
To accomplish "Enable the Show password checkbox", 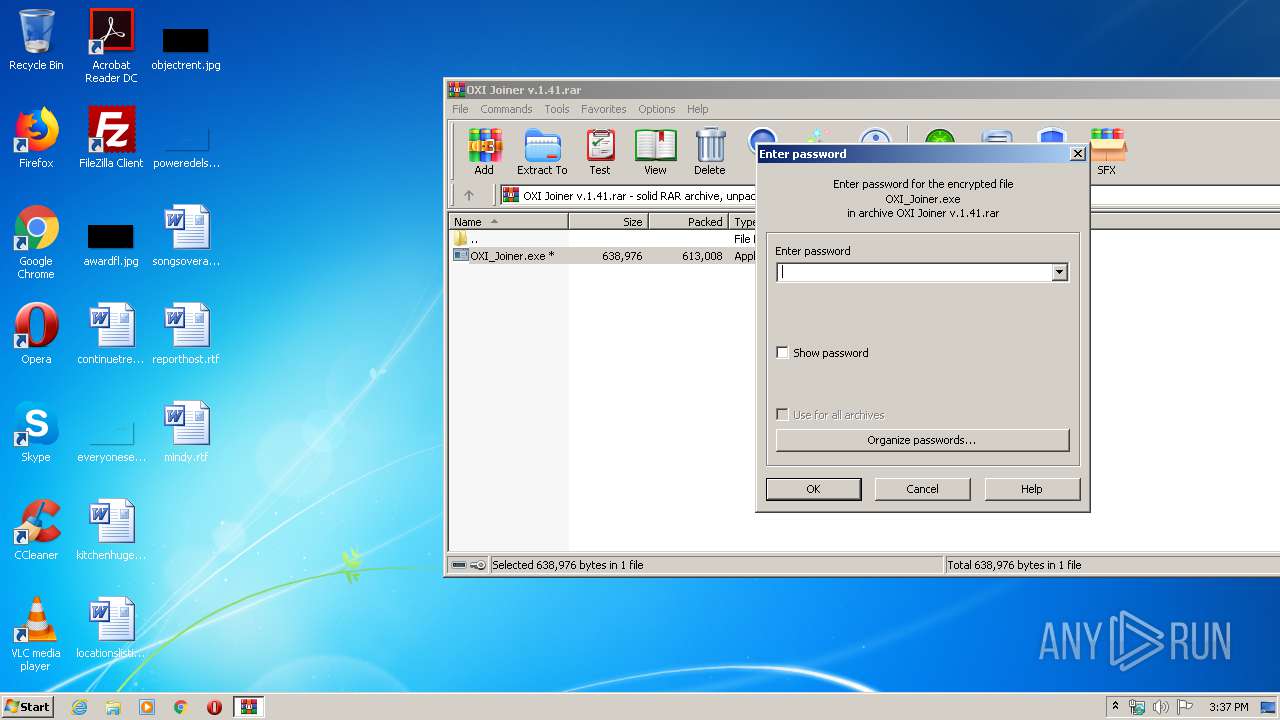I will point(782,353).
